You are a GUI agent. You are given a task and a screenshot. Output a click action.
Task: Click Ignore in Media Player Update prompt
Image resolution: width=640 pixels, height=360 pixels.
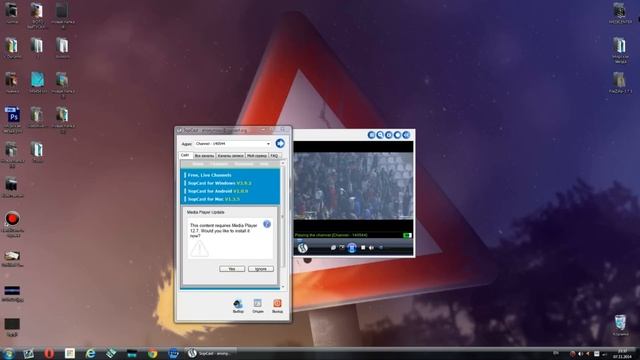click(x=261, y=269)
